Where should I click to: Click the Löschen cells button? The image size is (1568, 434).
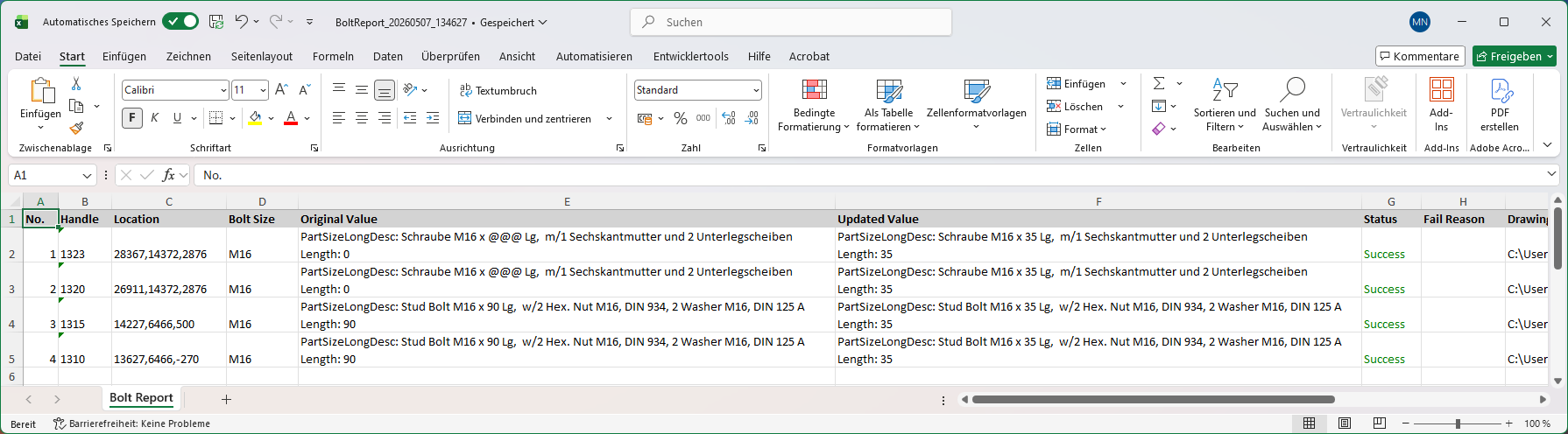pos(1075,106)
